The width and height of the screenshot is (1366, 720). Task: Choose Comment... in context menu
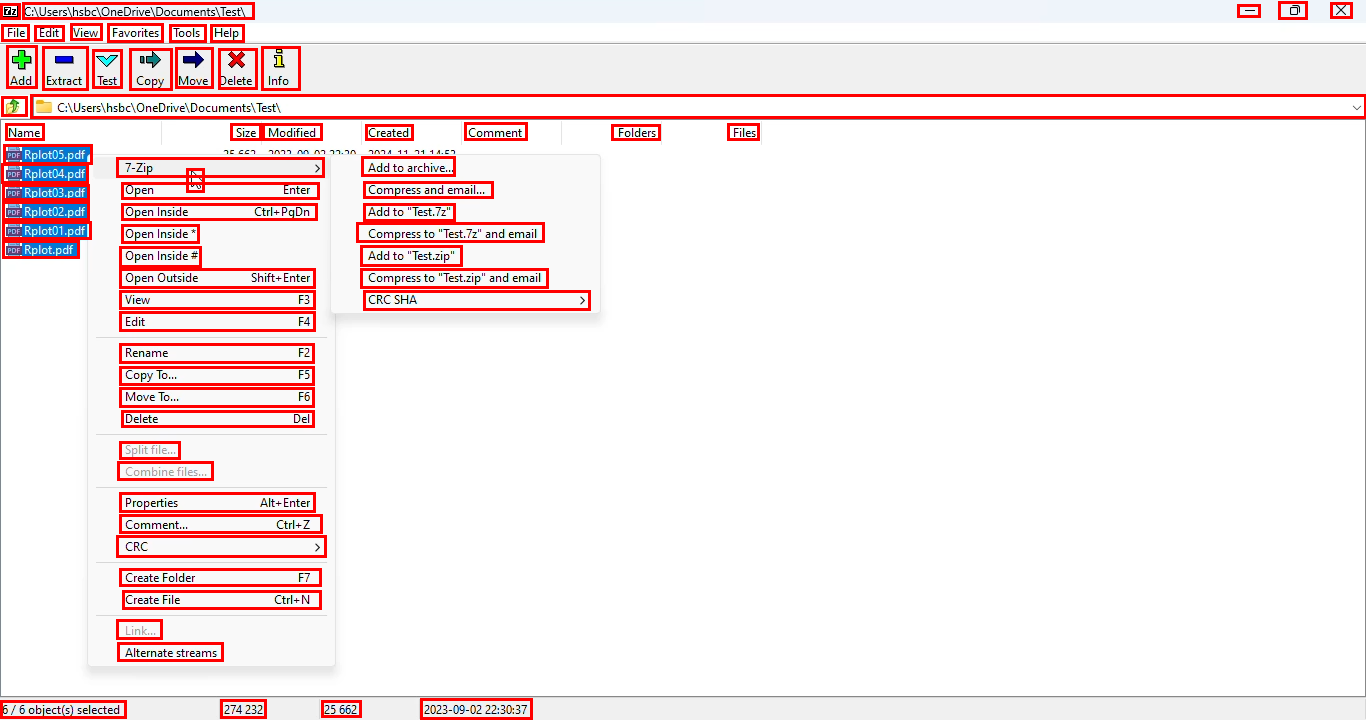[221, 525]
